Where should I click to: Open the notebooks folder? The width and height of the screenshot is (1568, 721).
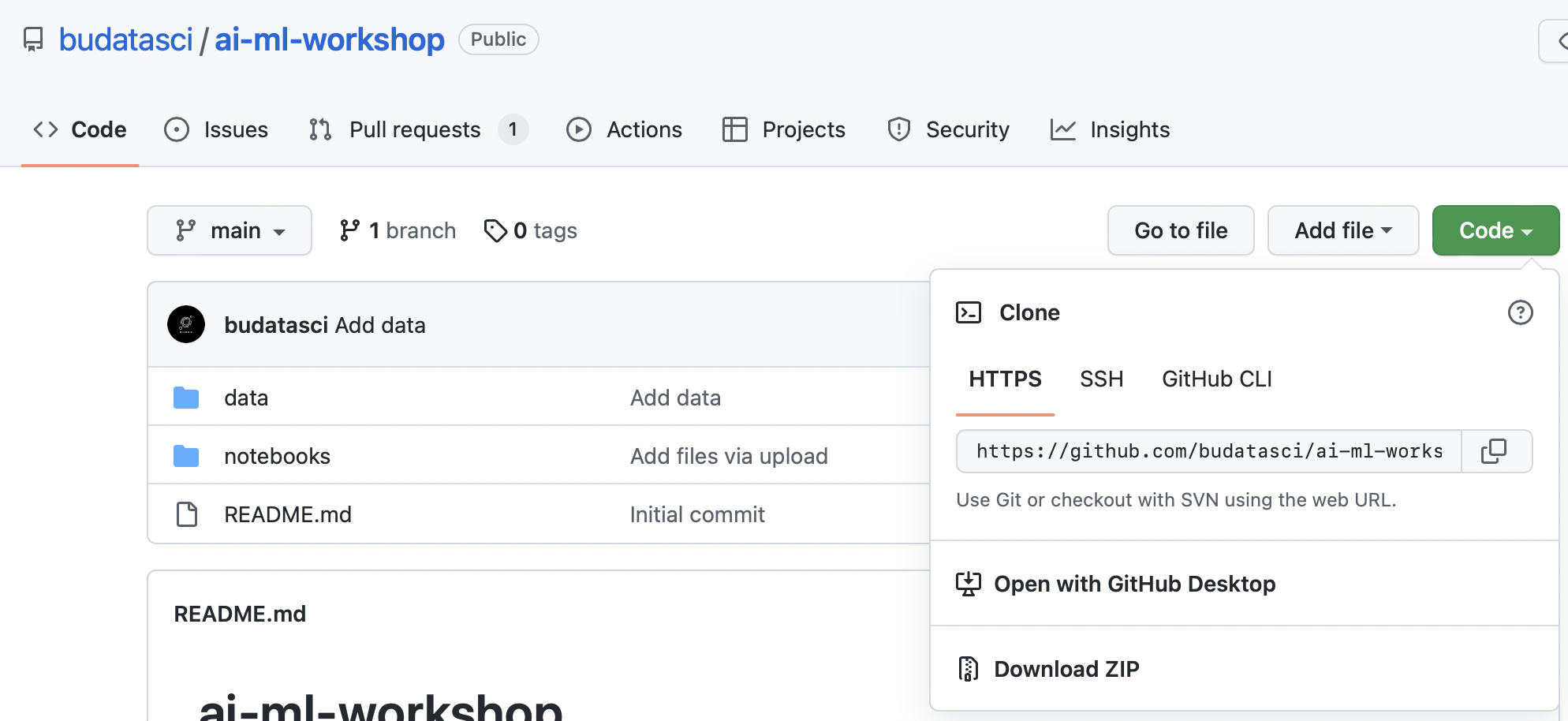(277, 456)
